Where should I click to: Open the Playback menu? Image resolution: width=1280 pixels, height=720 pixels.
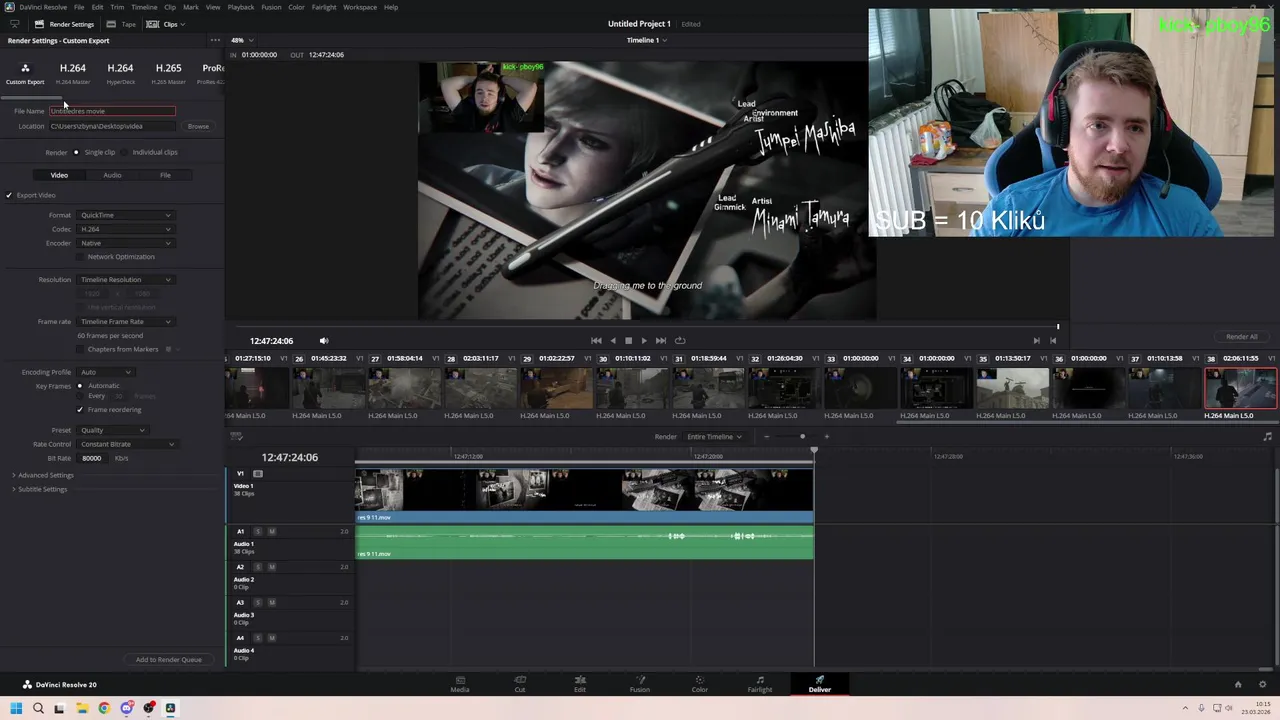(241, 7)
